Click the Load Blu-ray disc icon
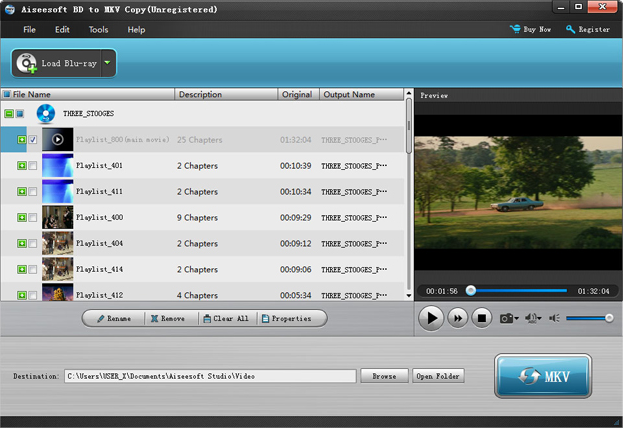 [26, 63]
